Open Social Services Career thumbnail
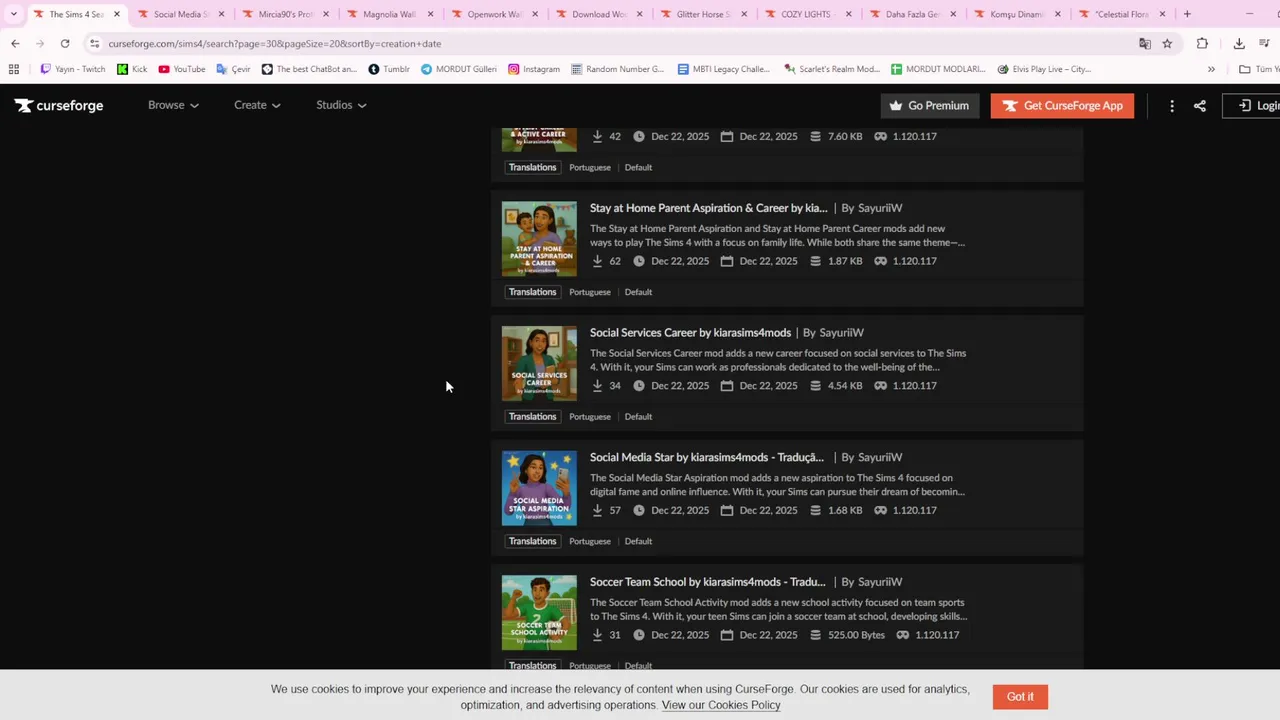Viewport: 1280px width, 720px height. click(x=539, y=364)
